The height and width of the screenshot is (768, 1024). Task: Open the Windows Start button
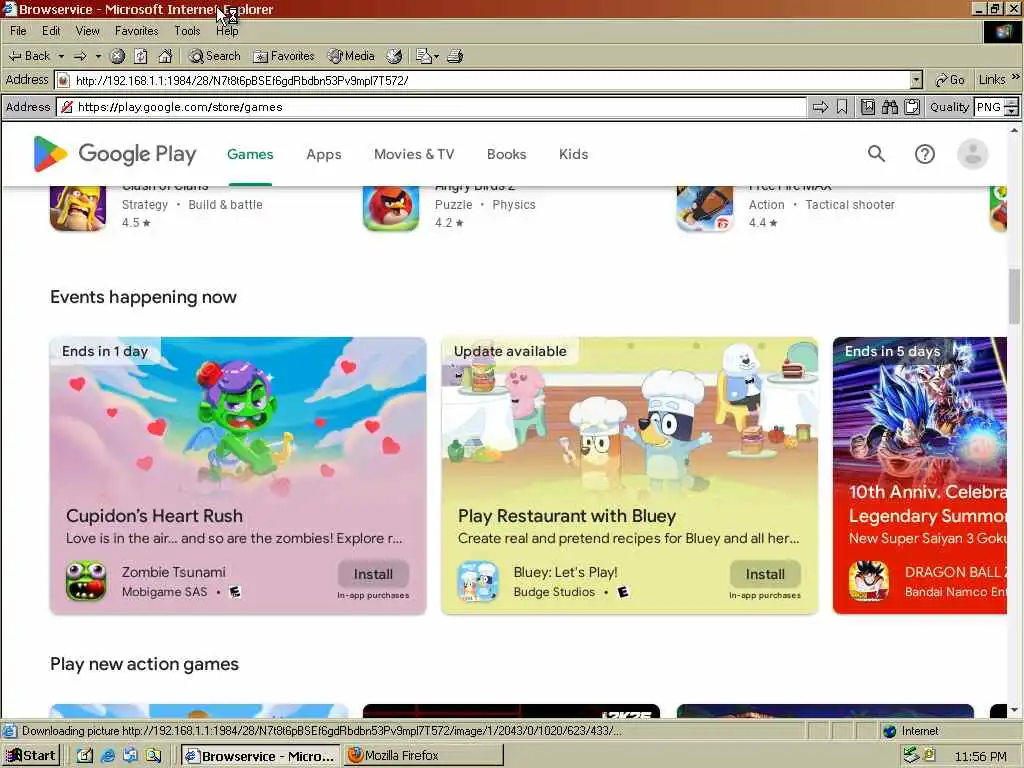31,756
